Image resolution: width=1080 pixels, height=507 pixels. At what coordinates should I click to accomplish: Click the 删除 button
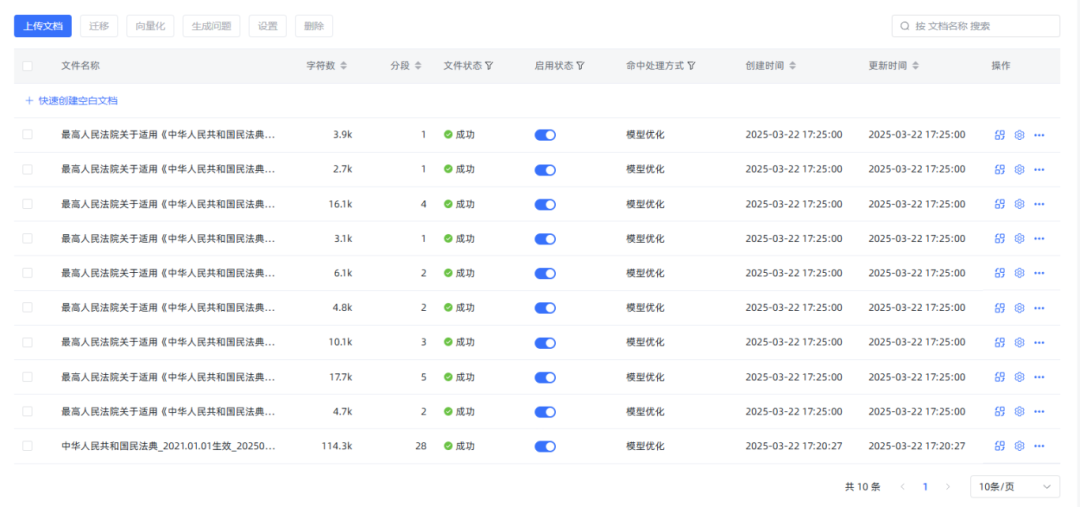[x=314, y=26]
